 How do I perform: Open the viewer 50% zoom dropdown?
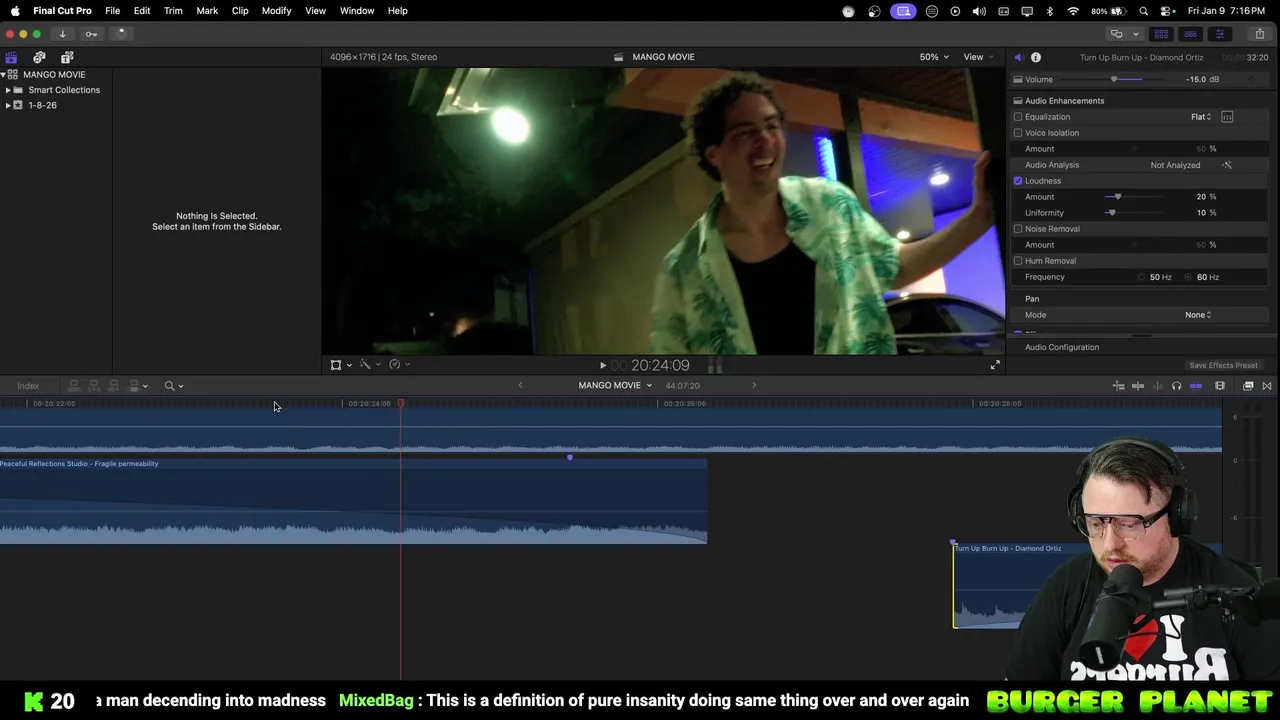pos(934,57)
